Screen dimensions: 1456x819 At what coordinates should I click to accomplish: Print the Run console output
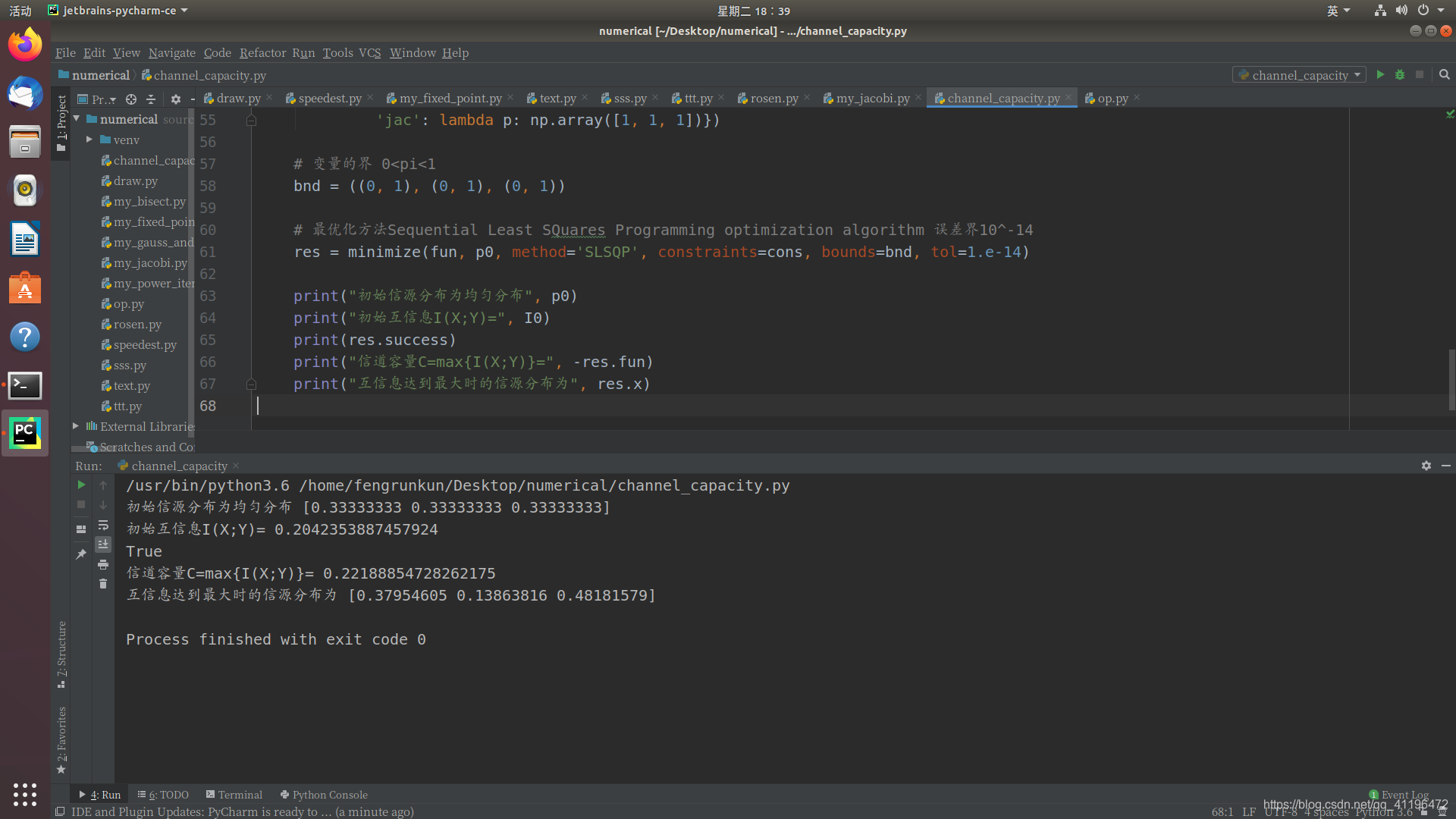click(x=103, y=564)
